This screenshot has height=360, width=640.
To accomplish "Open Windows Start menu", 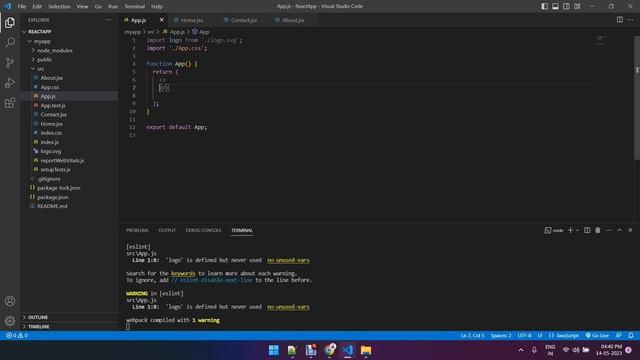I will 274,350.
